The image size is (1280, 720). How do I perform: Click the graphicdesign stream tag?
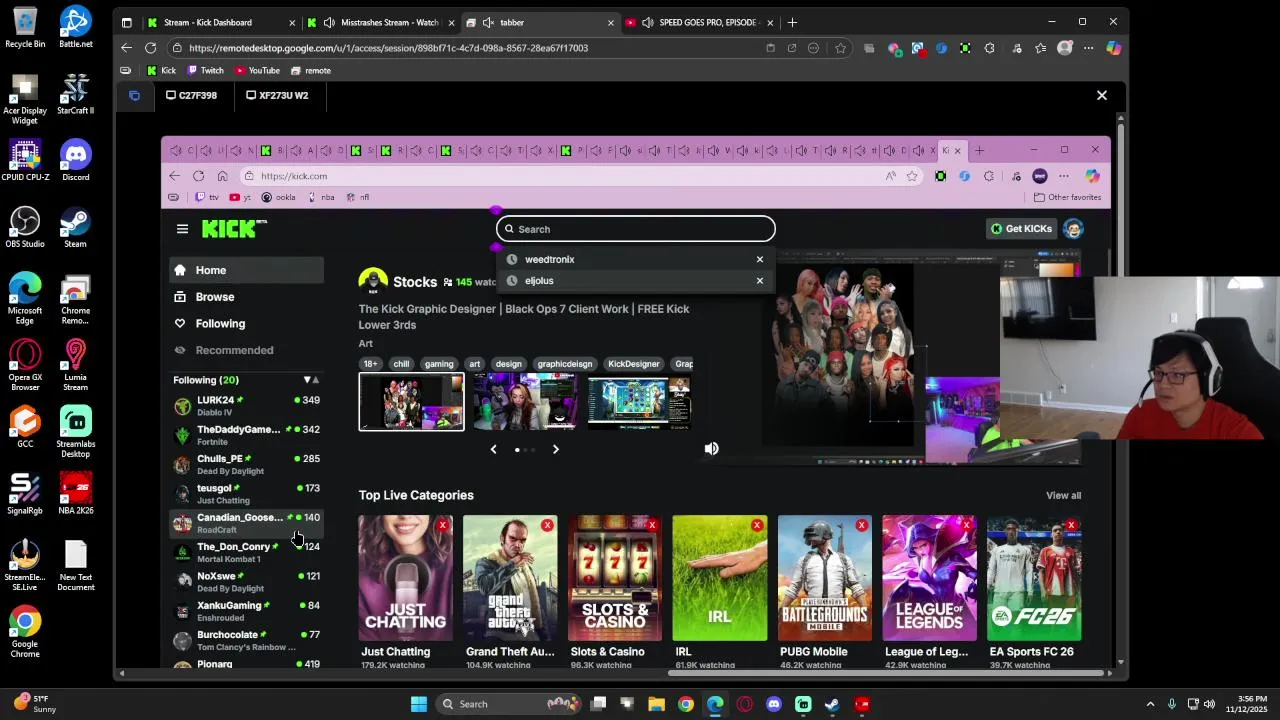coord(564,364)
